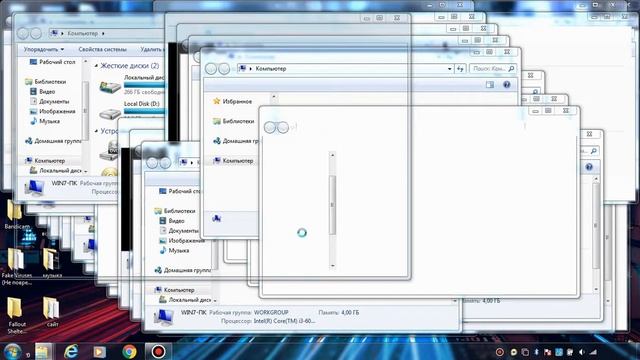Open Музыка in bottom-left window

(174, 251)
